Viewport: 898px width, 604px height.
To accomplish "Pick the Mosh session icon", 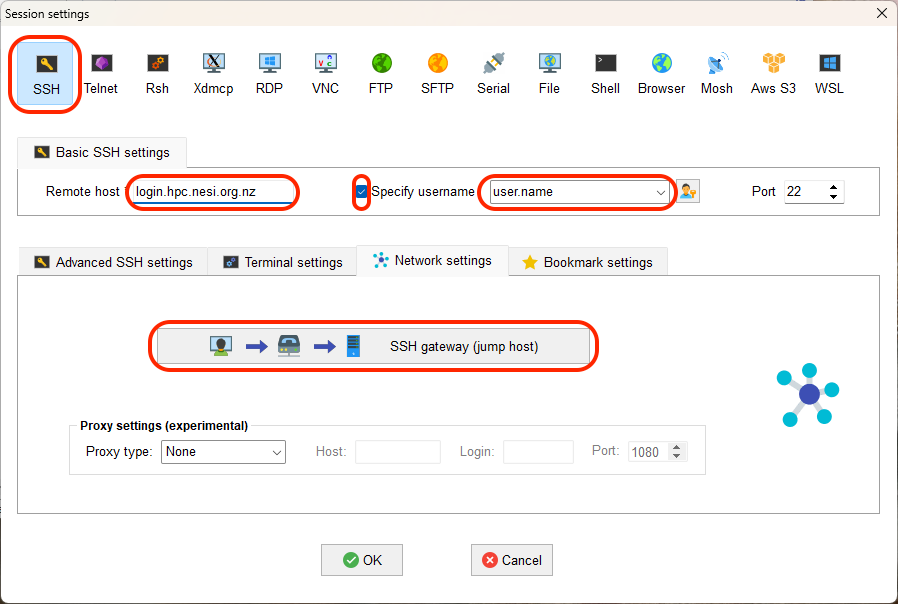I will coord(717,74).
